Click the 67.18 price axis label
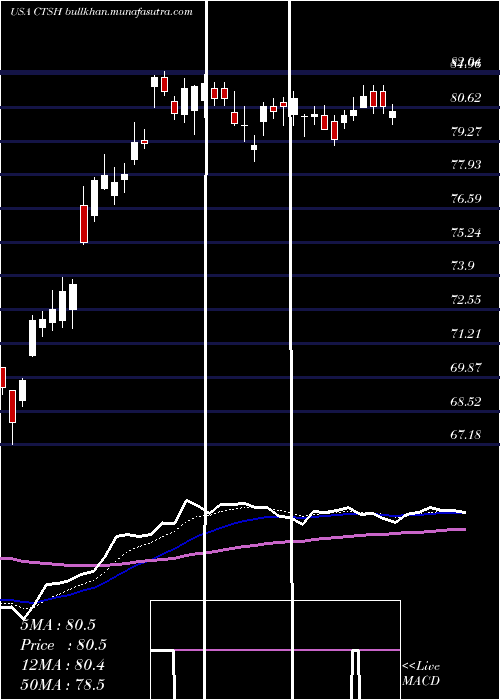The image size is (500, 700). tap(466, 434)
